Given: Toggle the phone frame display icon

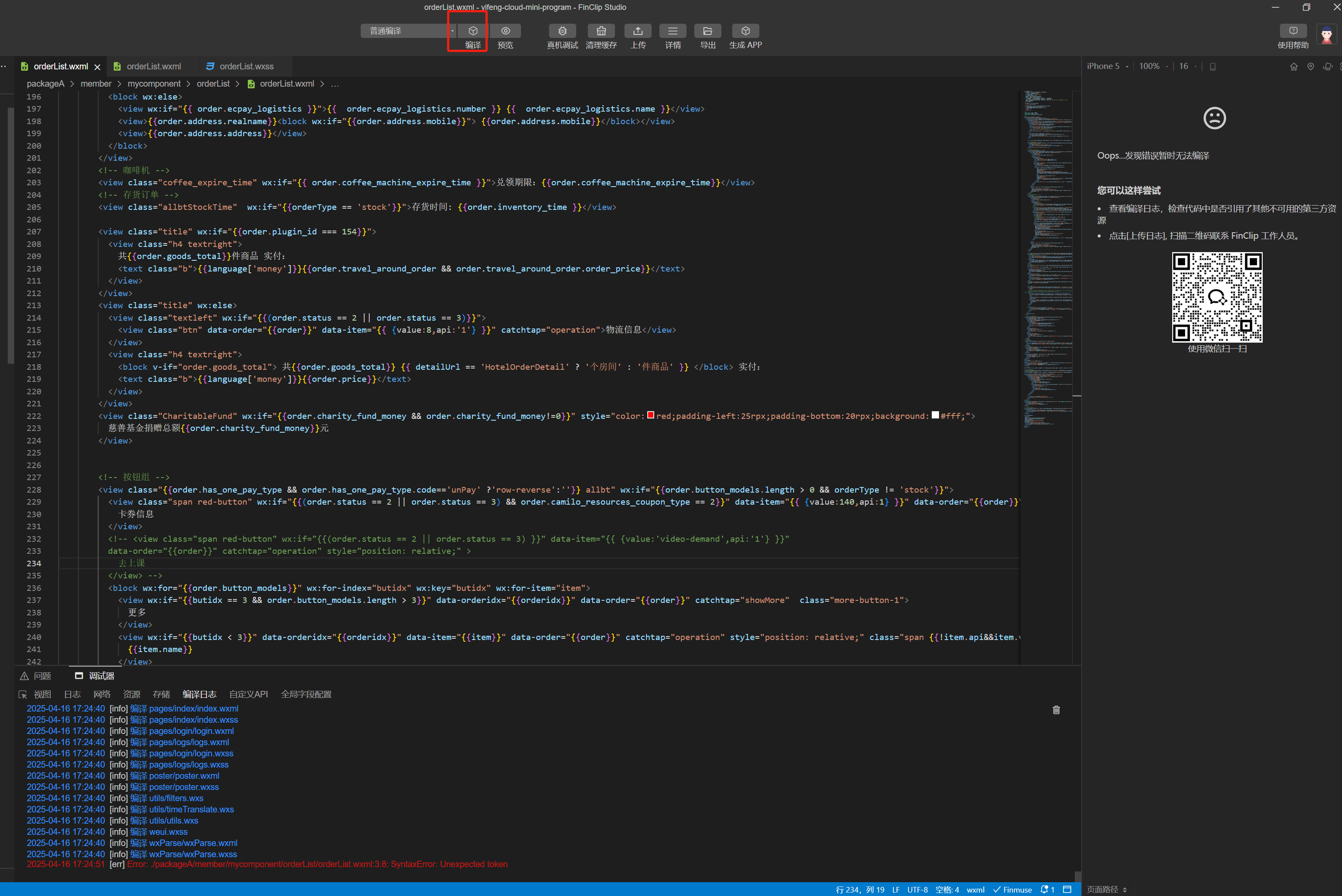Looking at the screenshot, I should point(1212,67).
